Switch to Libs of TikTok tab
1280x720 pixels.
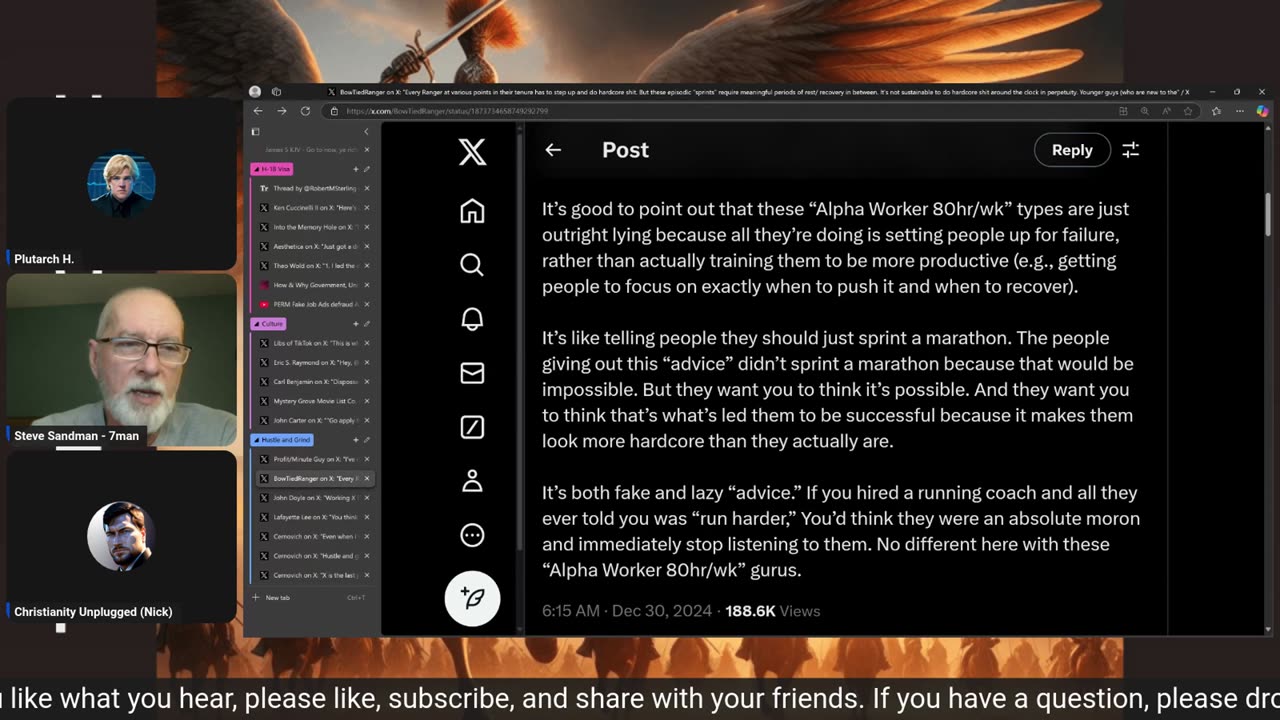[x=314, y=343]
